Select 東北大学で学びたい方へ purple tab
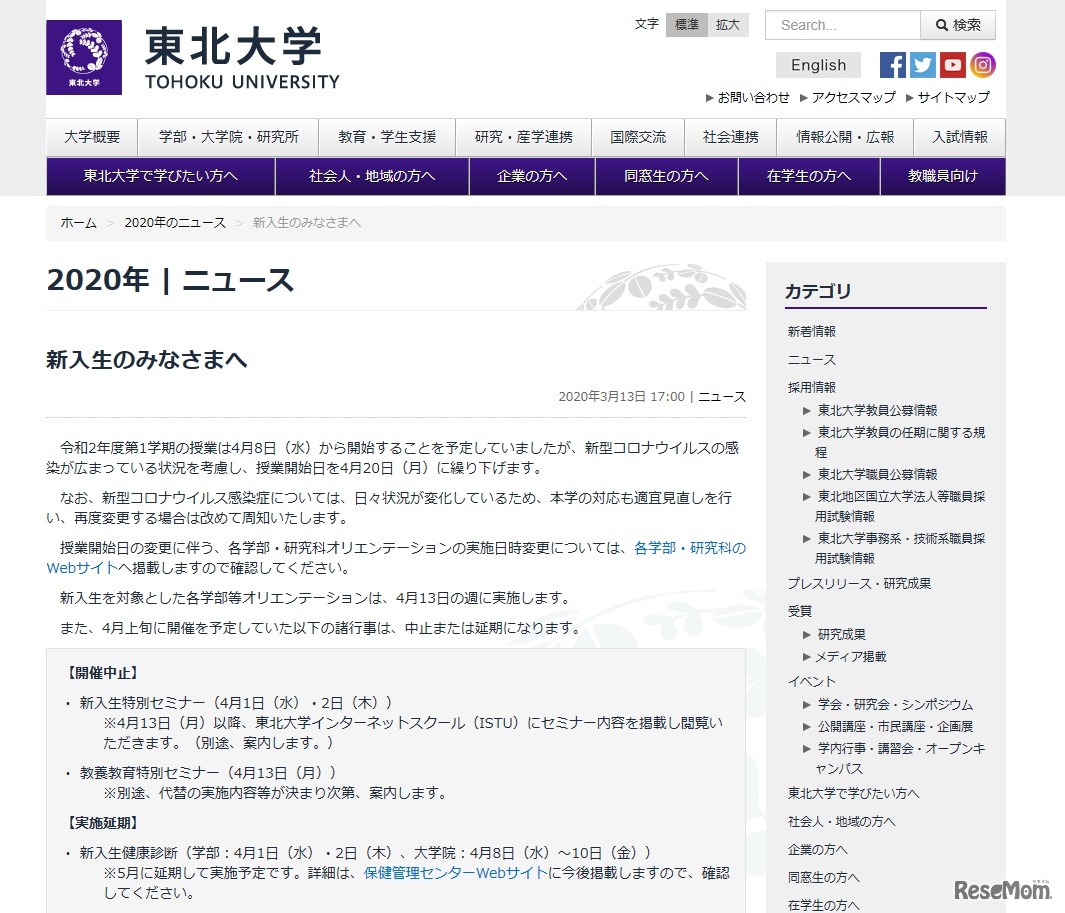 point(160,177)
